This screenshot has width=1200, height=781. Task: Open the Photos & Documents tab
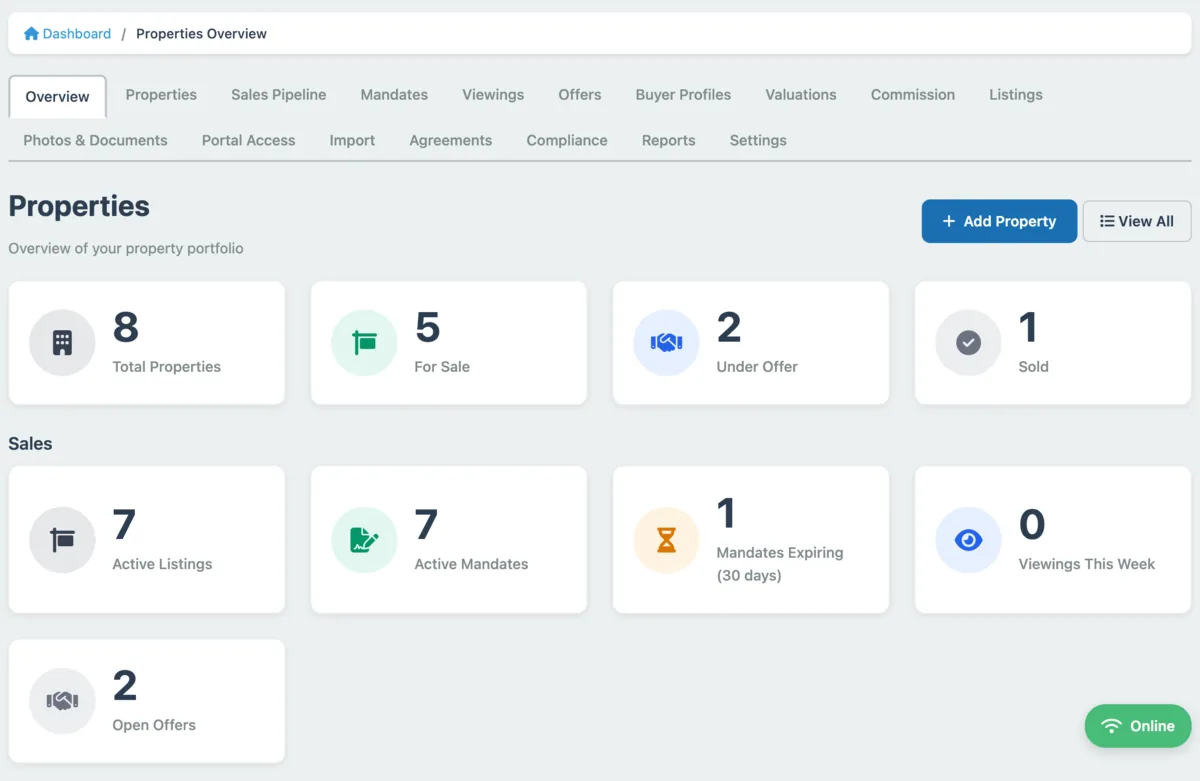point(95,140)
